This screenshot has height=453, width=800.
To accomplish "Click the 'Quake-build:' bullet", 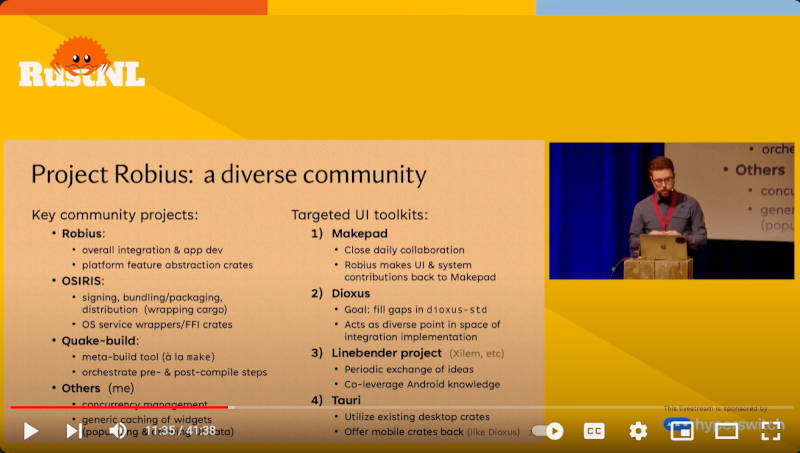I will pyautogui.click(x=100, y=341).
